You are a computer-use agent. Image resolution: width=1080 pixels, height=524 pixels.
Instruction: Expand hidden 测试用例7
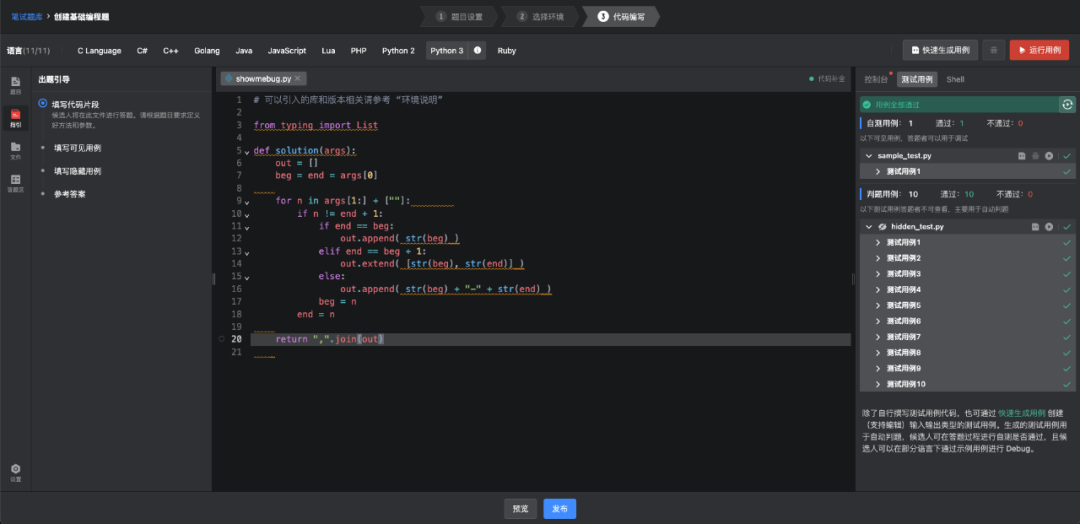click(878, 337)
